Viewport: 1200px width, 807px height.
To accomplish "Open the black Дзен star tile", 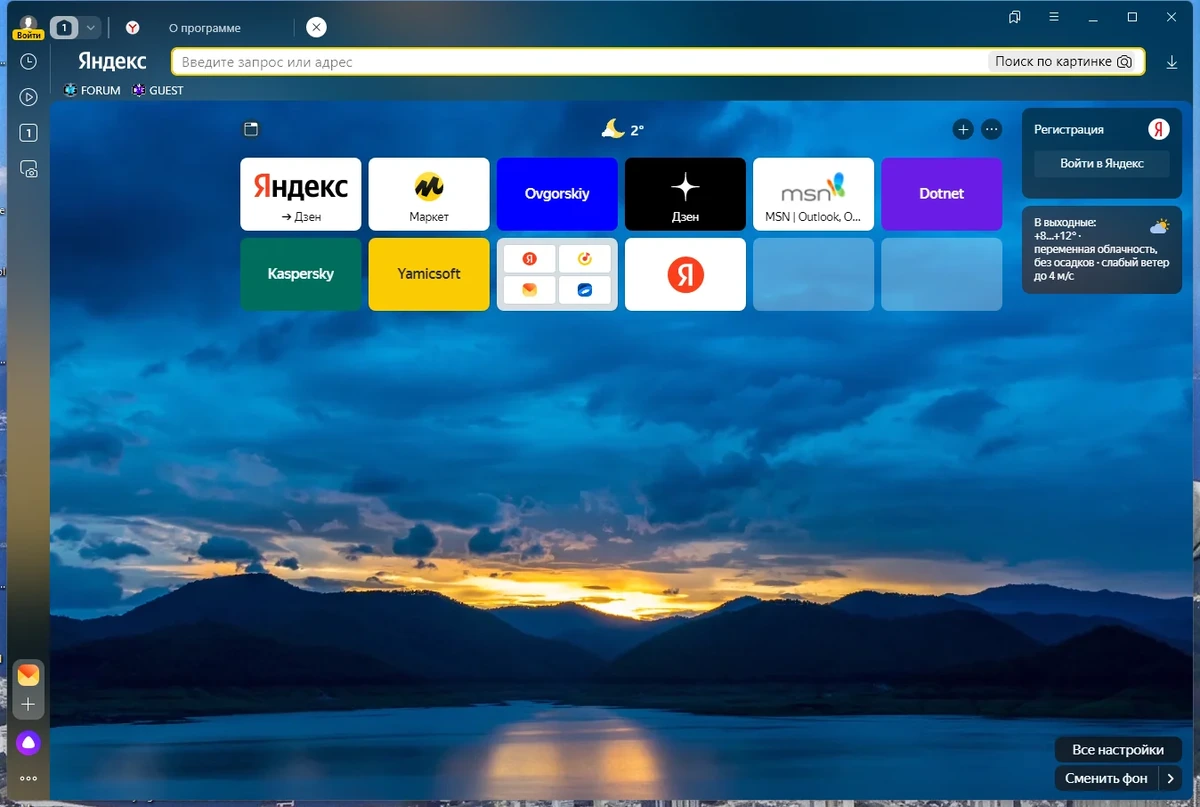I will [x=685, y=194].
